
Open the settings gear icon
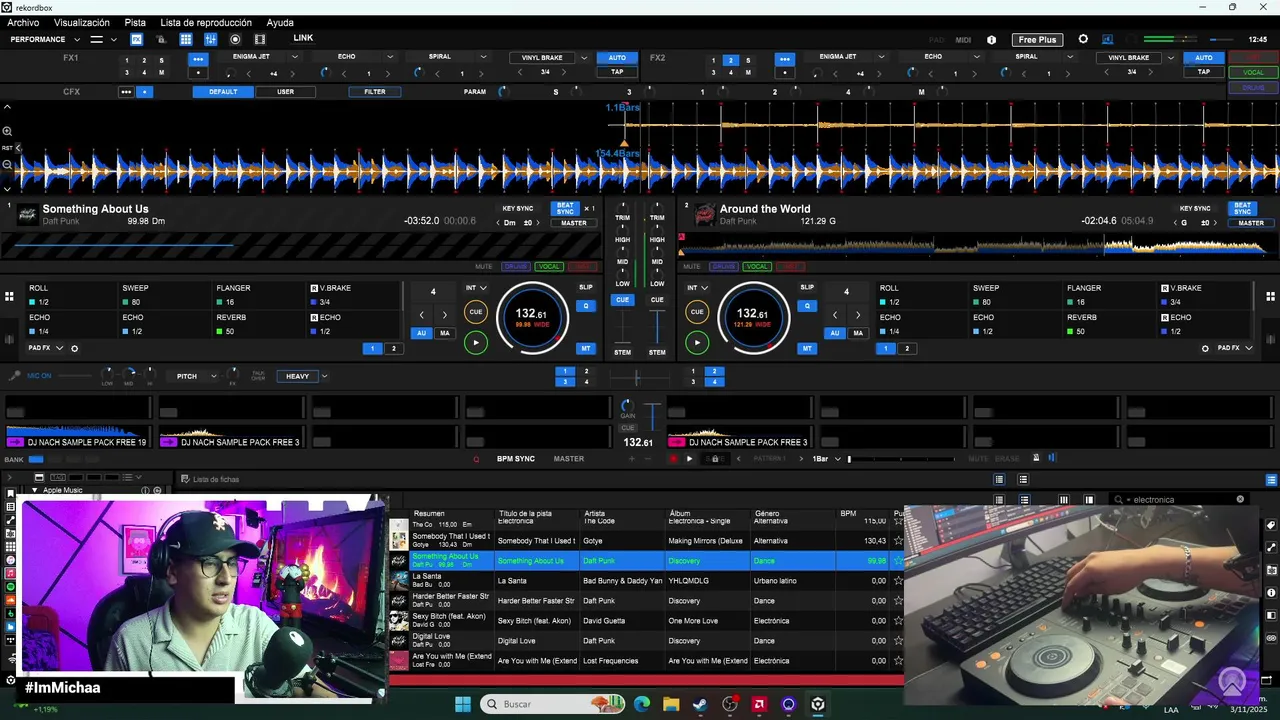[1083, 39]
